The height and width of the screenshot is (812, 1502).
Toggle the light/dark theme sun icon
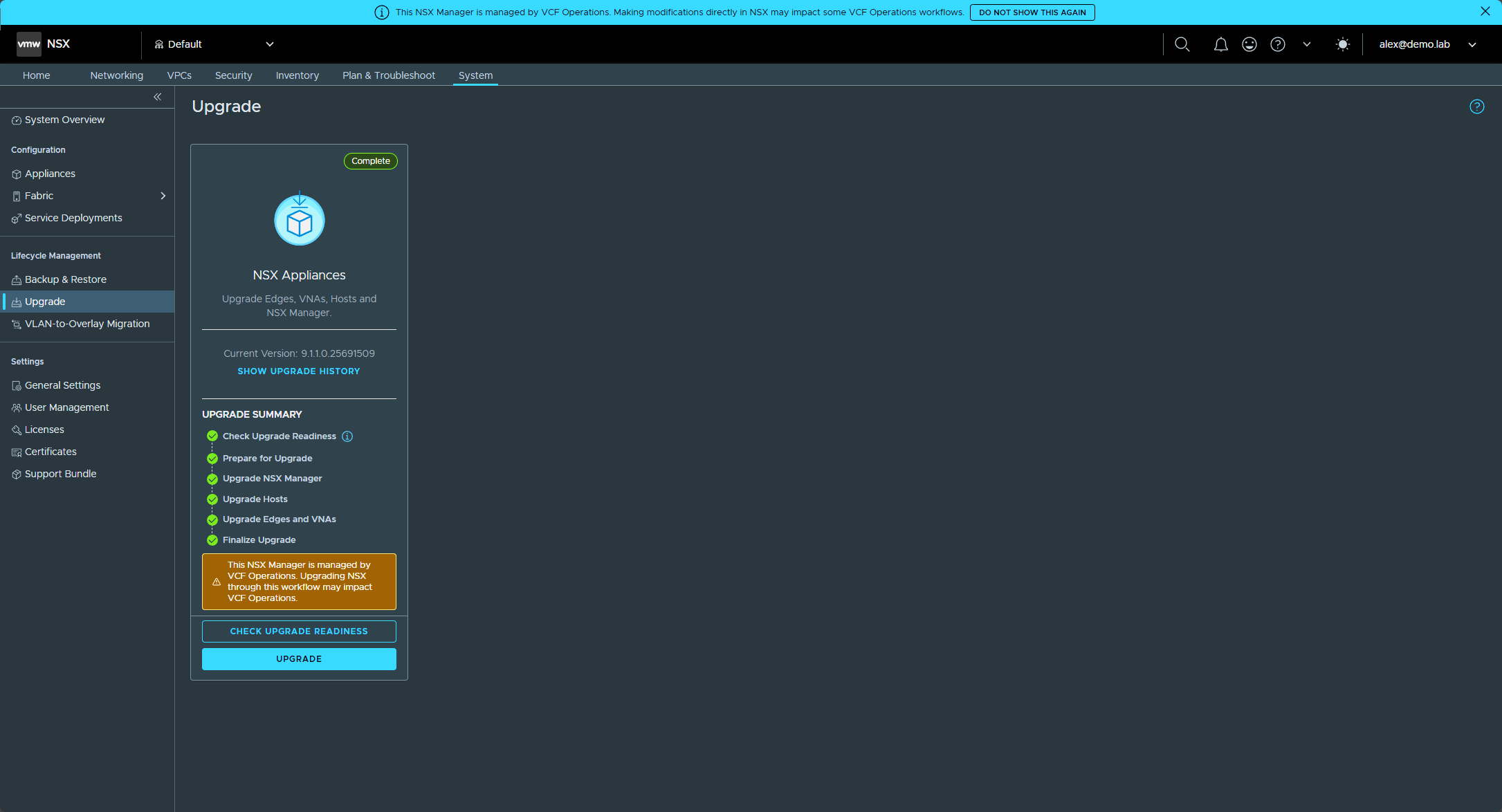pyautogui.click(x=1343, y=44)
